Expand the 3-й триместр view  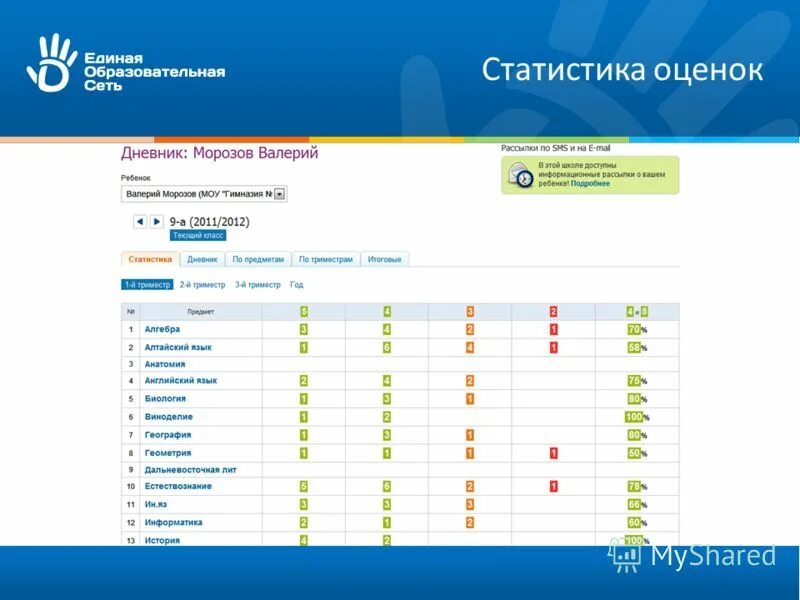(257, 283)
